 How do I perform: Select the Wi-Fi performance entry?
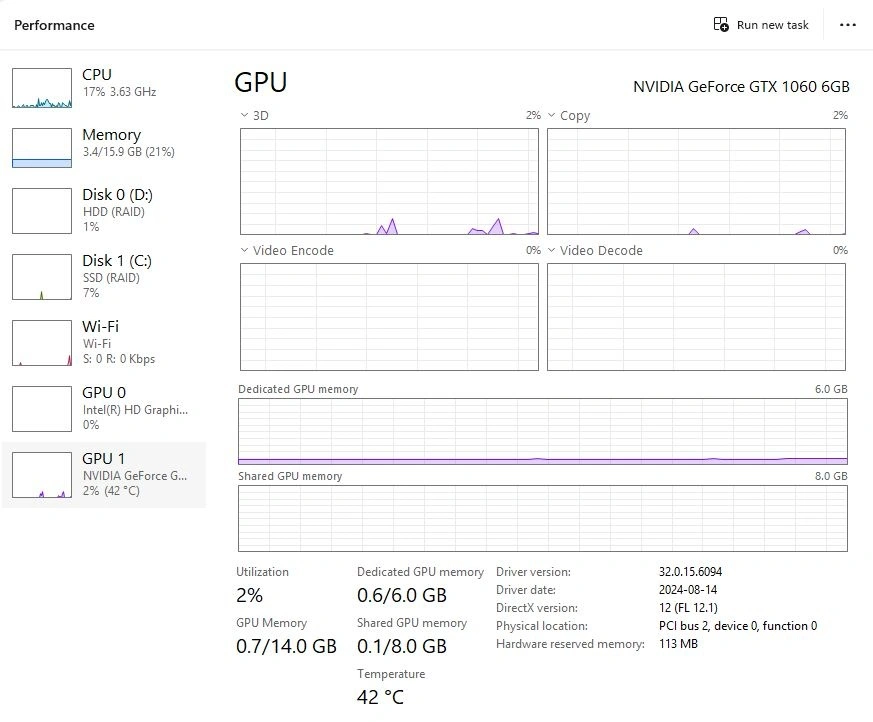100,327
